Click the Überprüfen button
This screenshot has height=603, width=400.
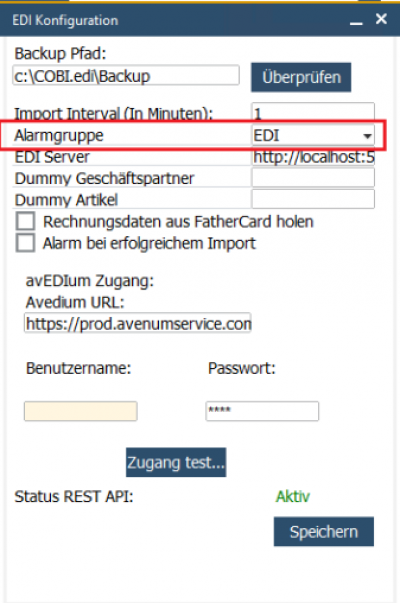click(x=301, y=77)
